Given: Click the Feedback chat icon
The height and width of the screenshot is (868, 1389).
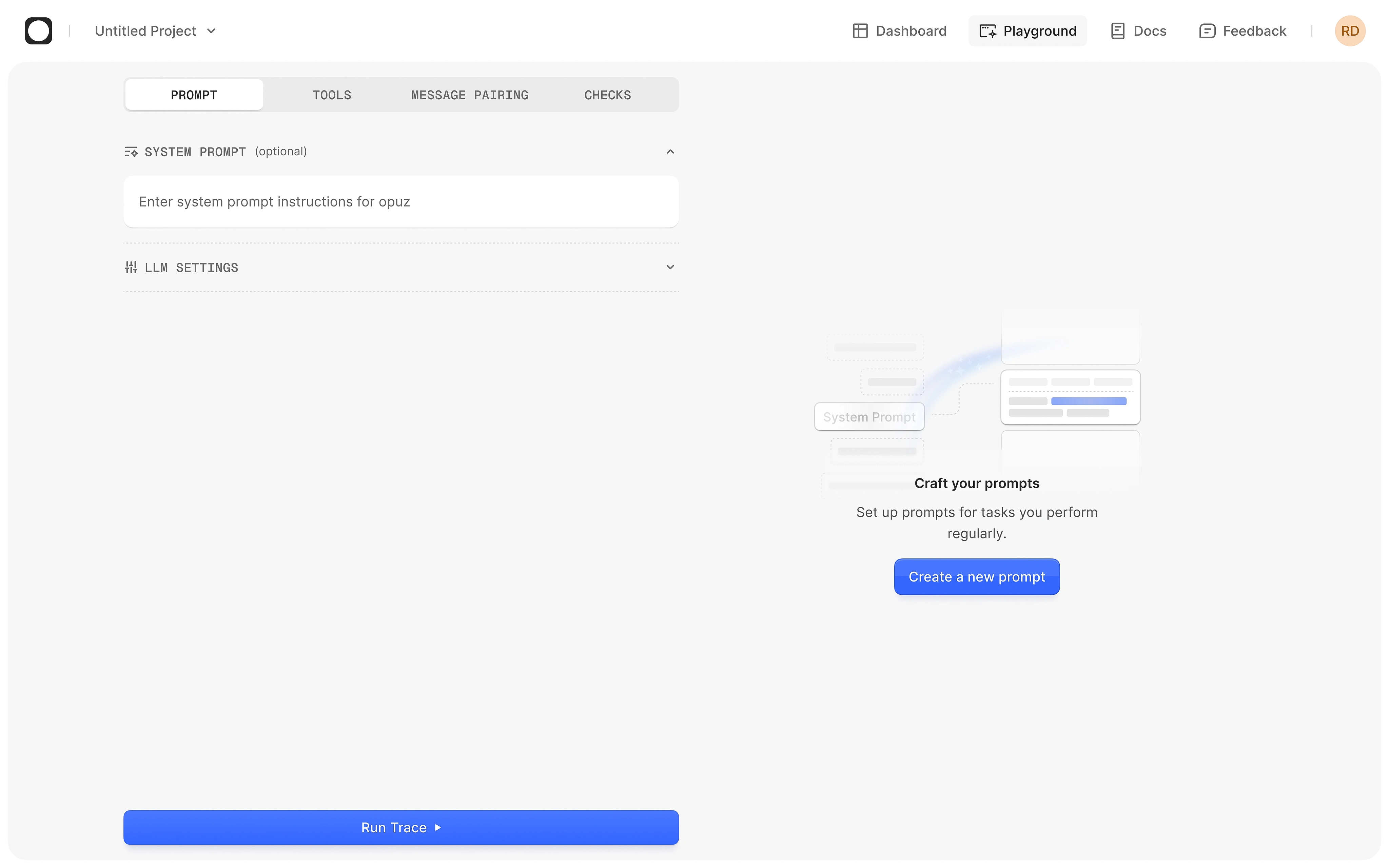Looking at the screenshot, I should [1207, 31].
